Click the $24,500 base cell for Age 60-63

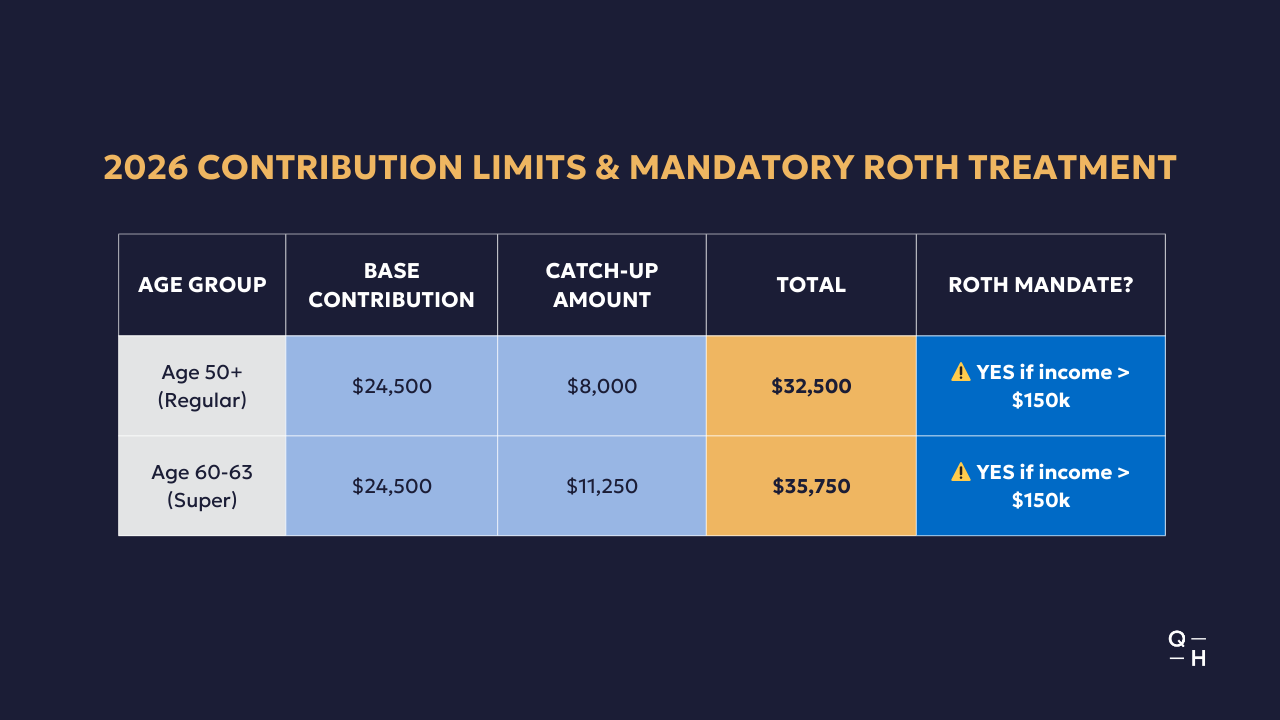click(x=392, y=486)
